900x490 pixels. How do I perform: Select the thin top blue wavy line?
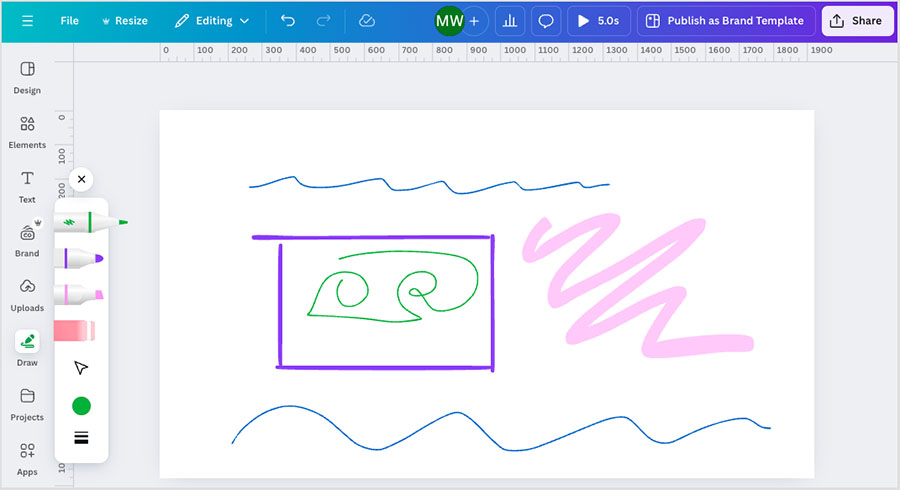click(429, 186)
